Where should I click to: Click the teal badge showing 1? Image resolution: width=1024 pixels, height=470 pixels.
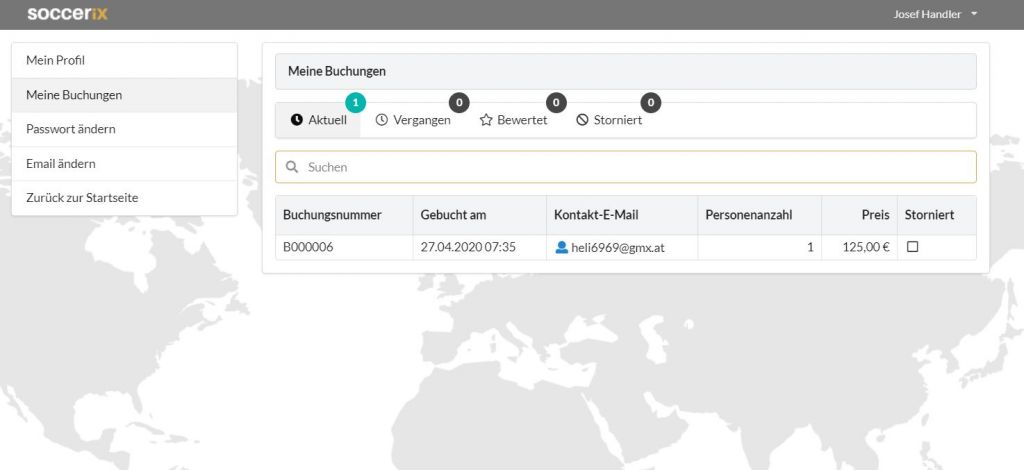coord(355,102)
